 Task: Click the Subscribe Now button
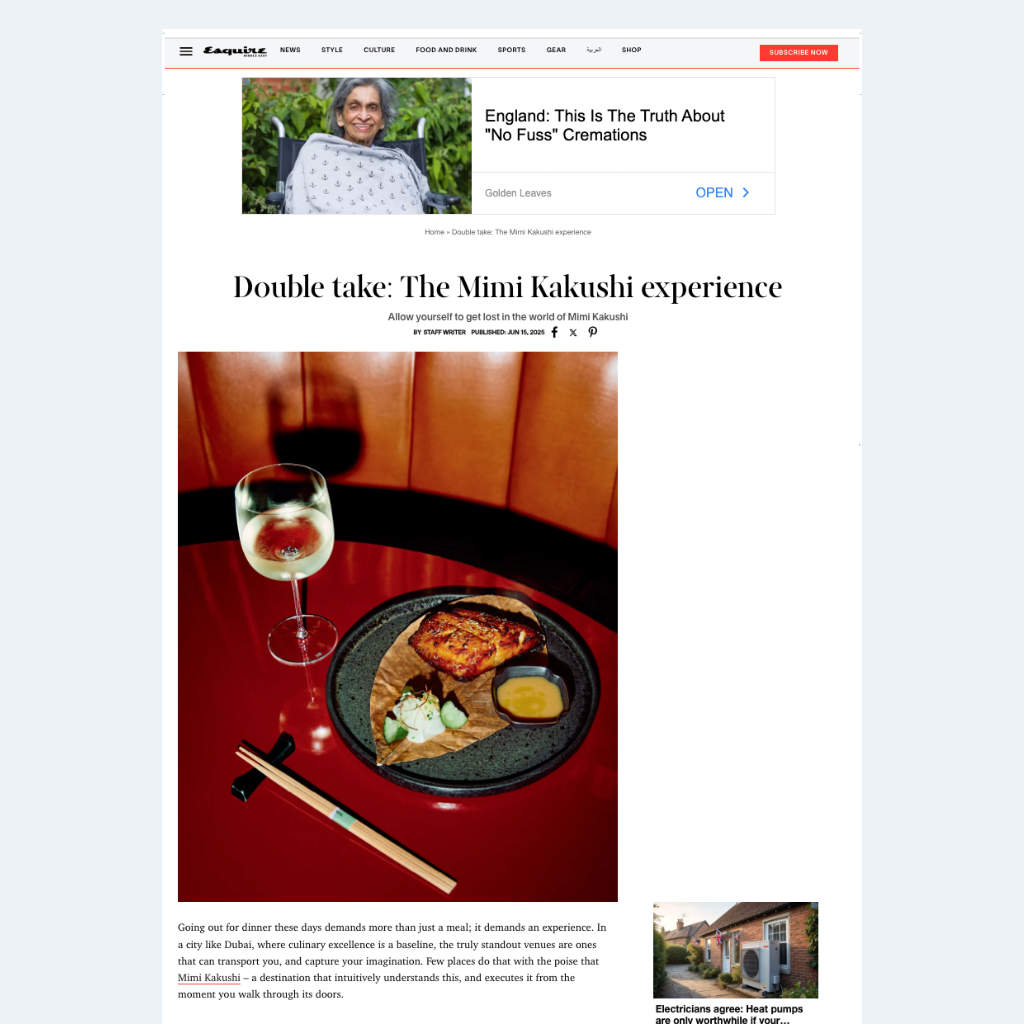pyautogui.click(x=799, y=53)
